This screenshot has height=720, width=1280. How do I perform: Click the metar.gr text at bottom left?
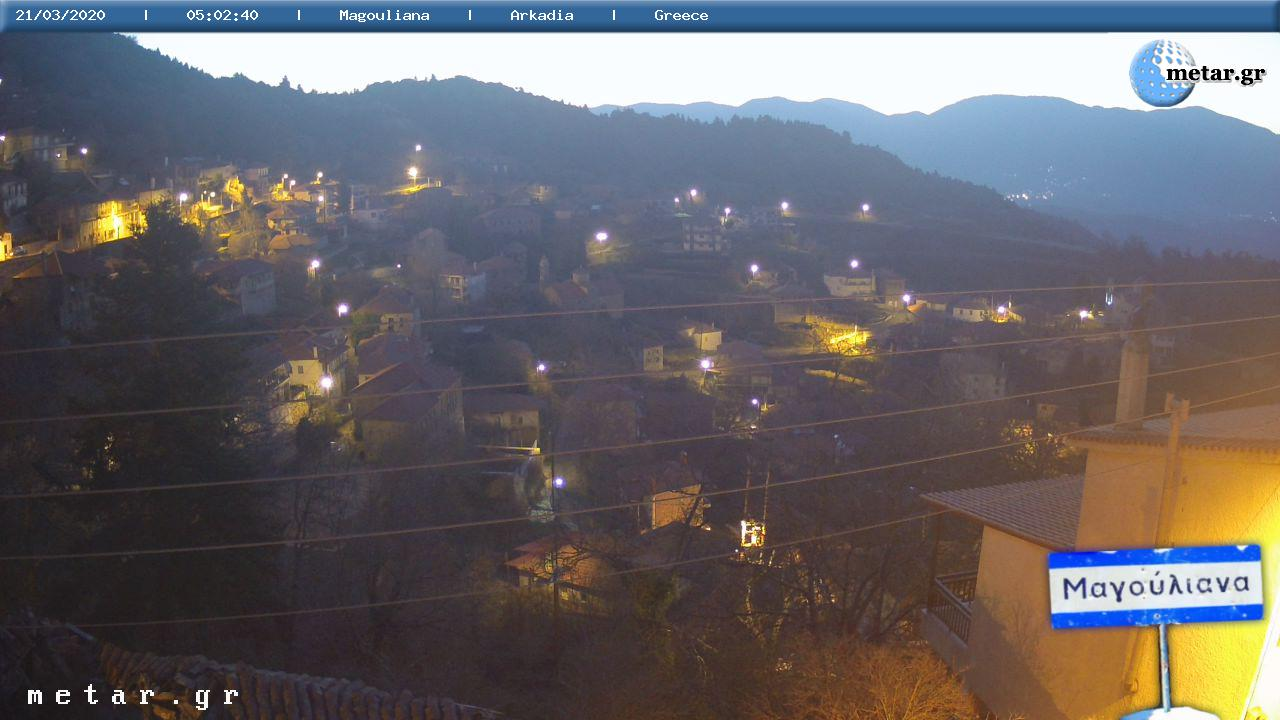pos(133,696)
